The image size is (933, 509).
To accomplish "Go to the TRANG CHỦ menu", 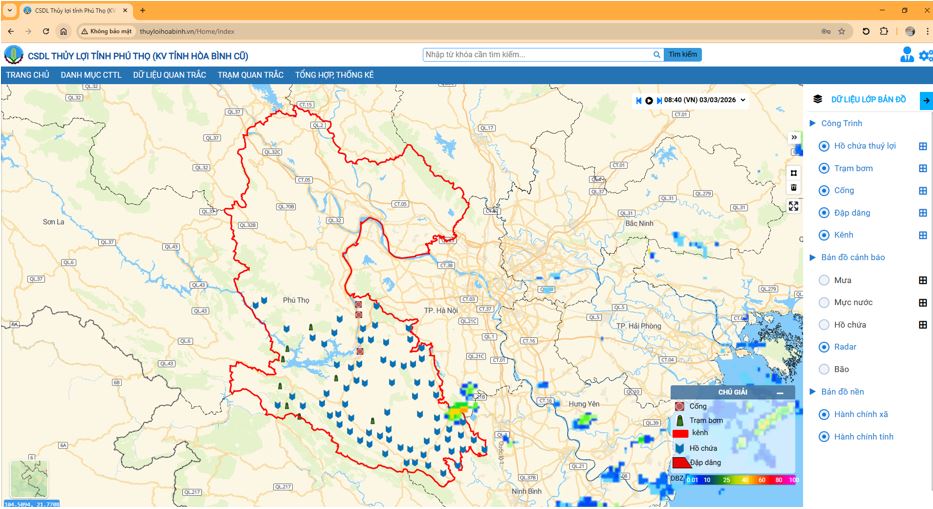I will pyautogui.click(x=27, y=75).
